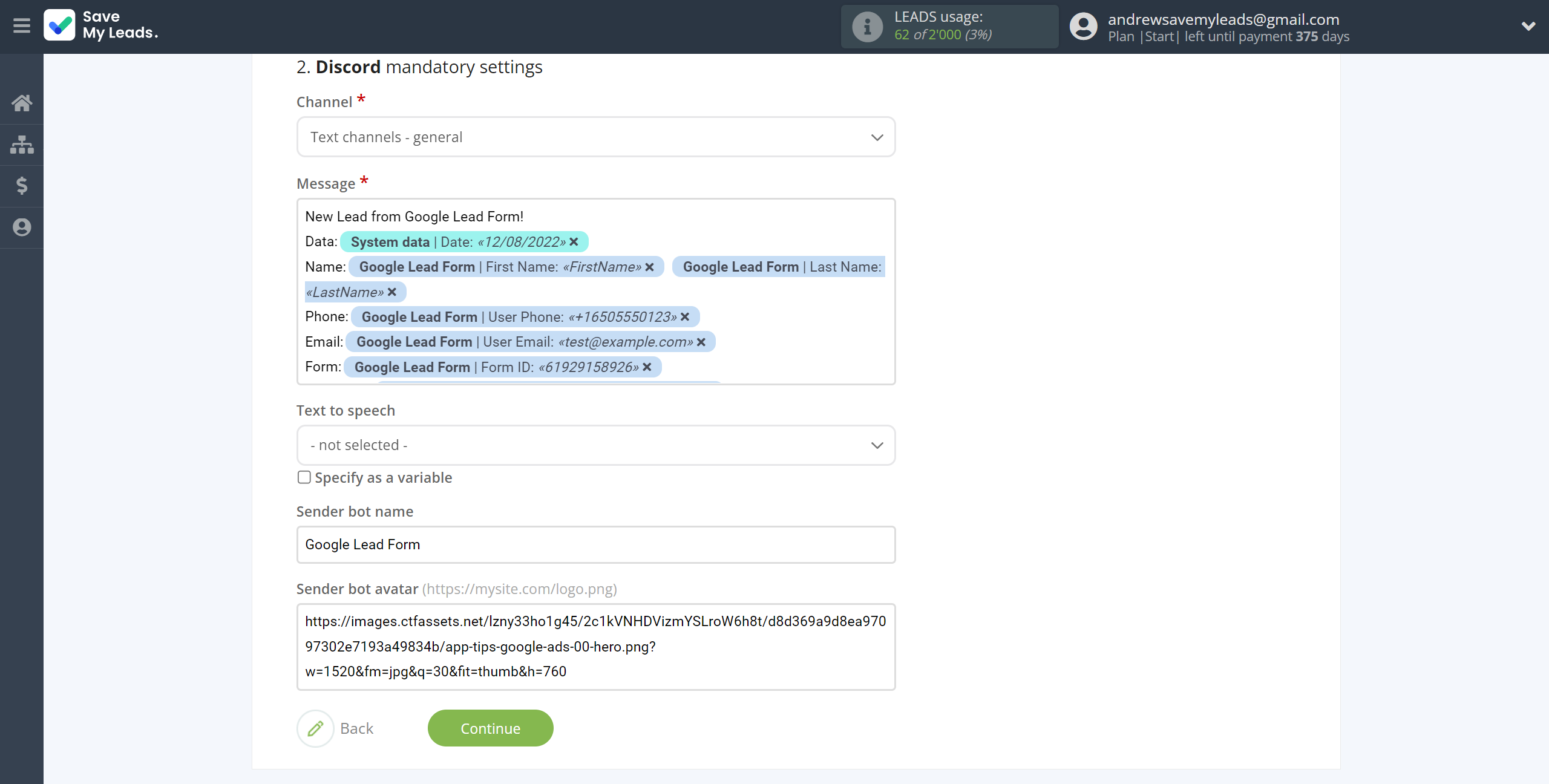
Task: Open the Account profile sidebar icon
Action: tap(22, 227)
